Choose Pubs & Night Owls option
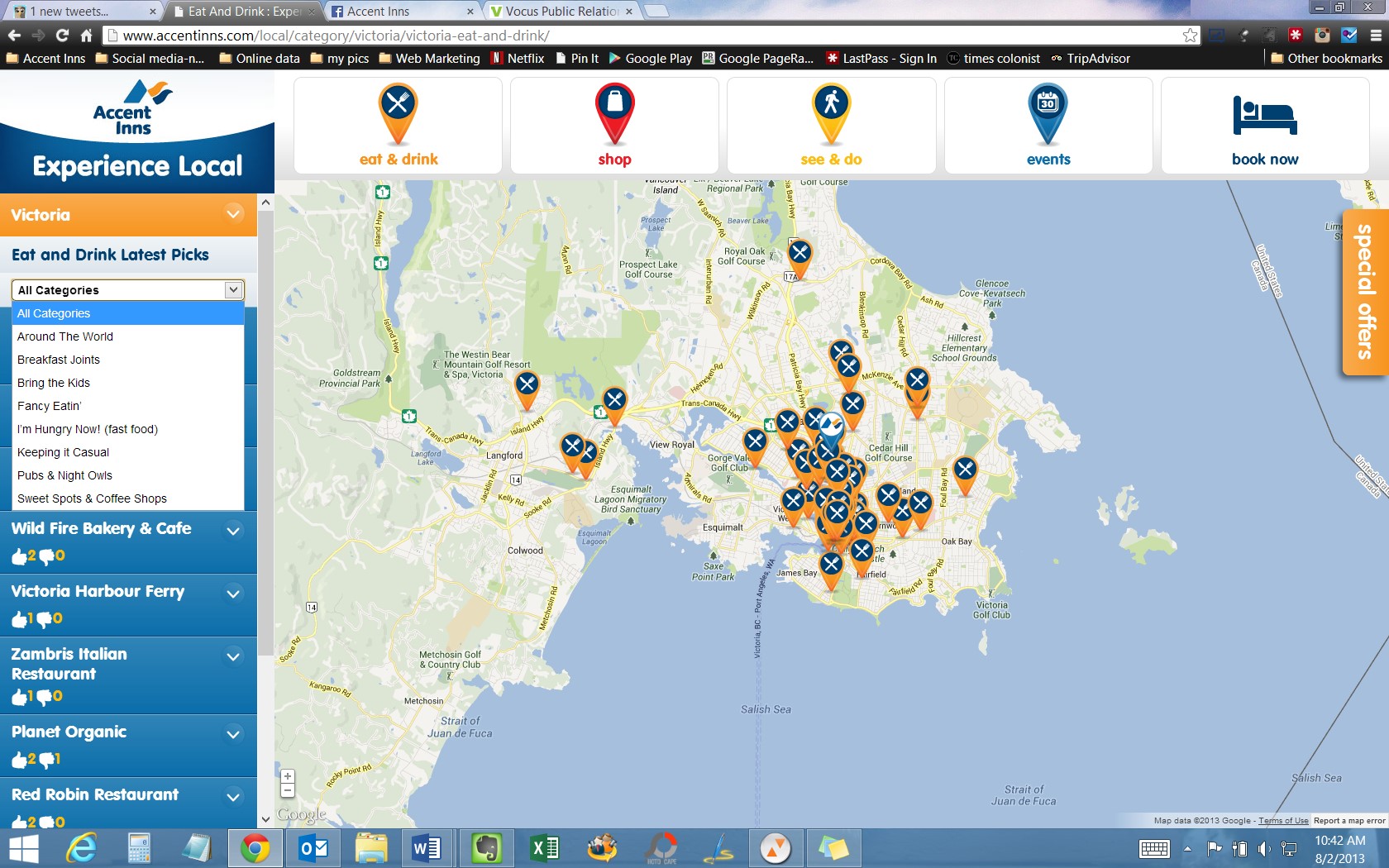The width and height of the screenshot is (1389, 868). [64, 475]
